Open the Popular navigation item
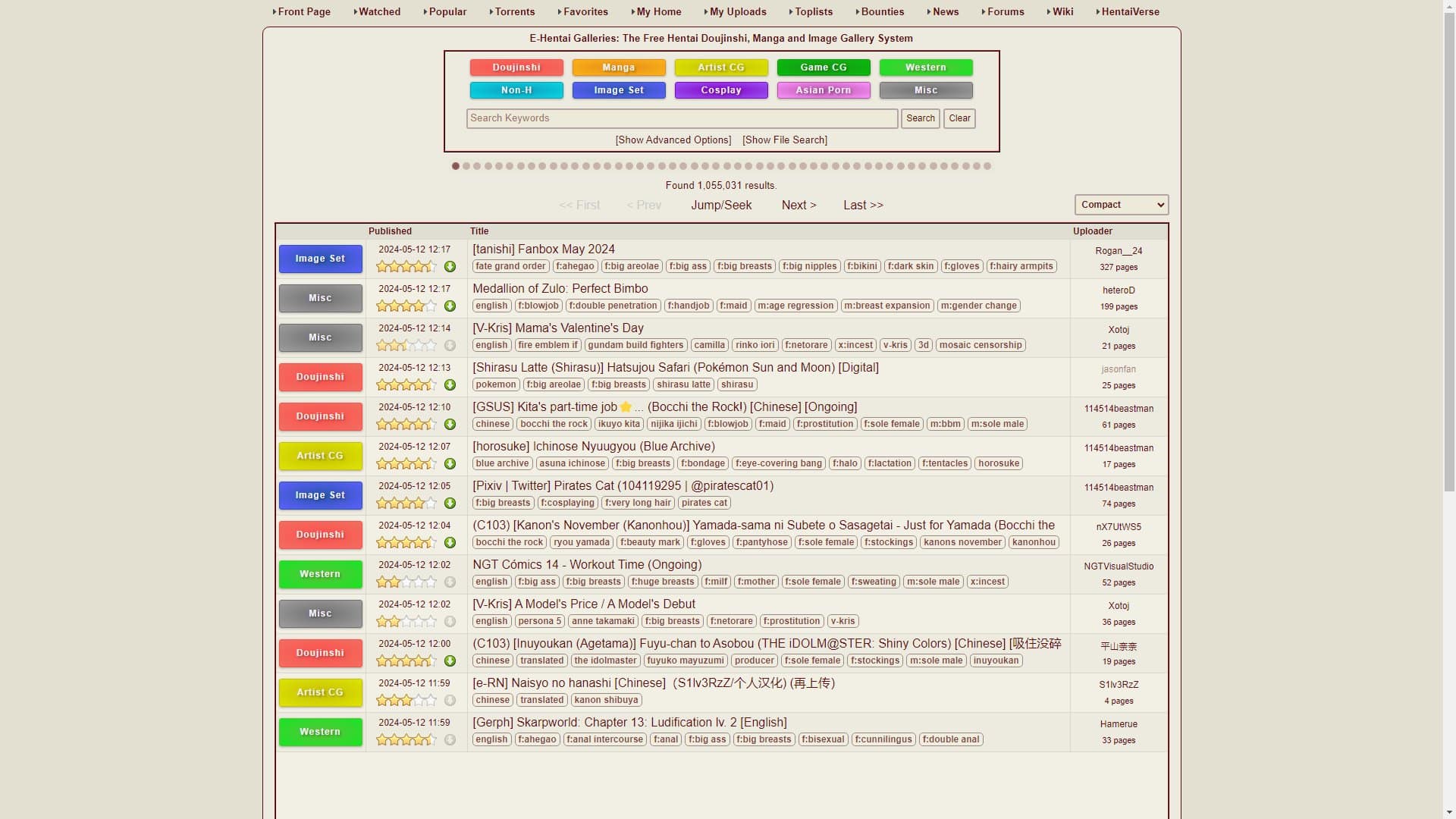Image resolution: width=1456 pixels, height=819 pixels. tap(447, 12)
